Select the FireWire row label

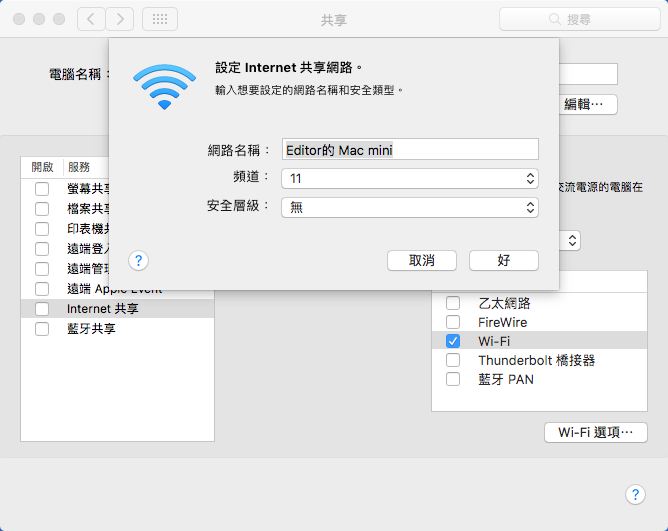pyautogui.click(x=502, y=323)
